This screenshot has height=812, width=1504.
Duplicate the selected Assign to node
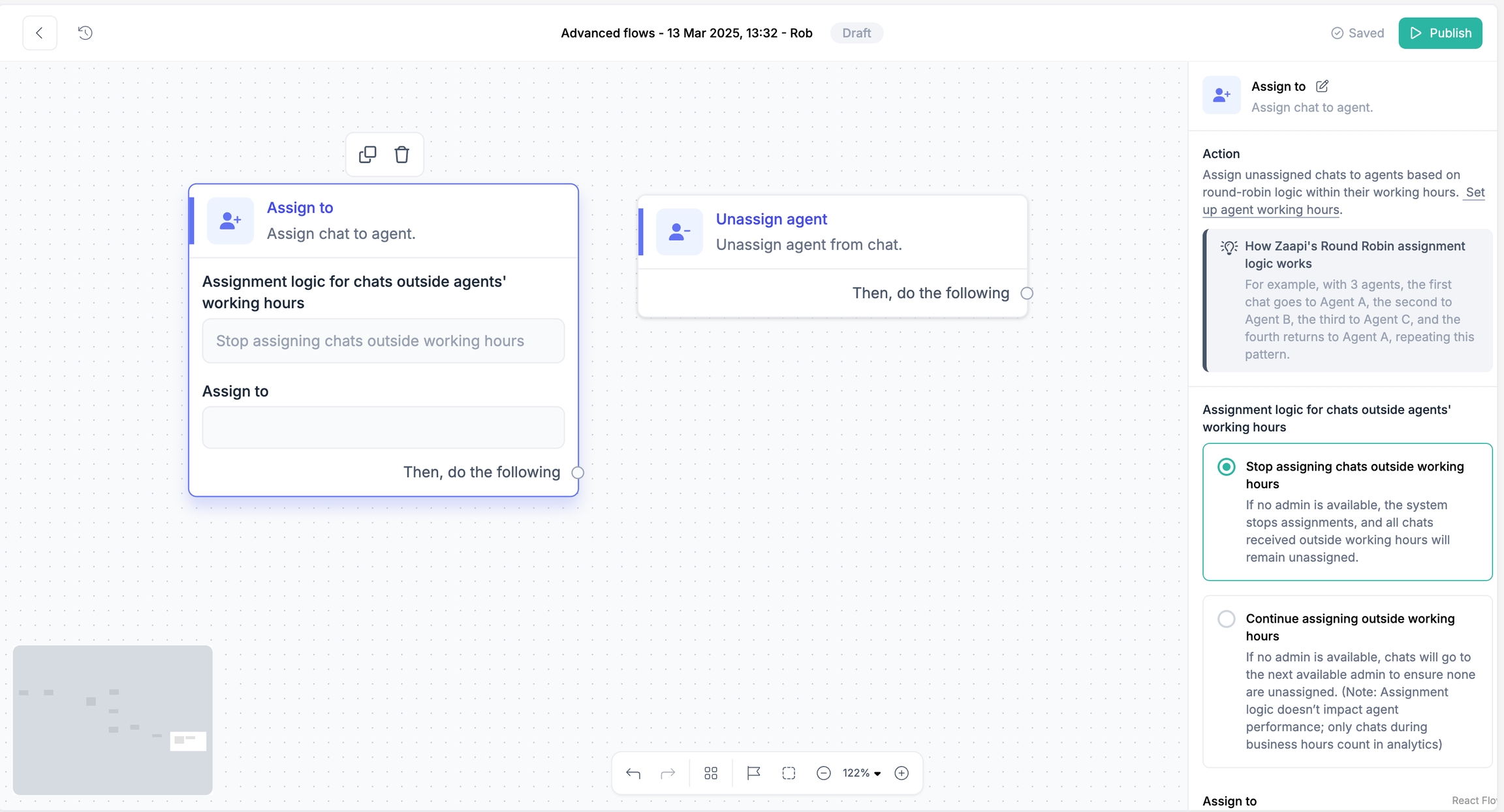click(x=368, y=155)
